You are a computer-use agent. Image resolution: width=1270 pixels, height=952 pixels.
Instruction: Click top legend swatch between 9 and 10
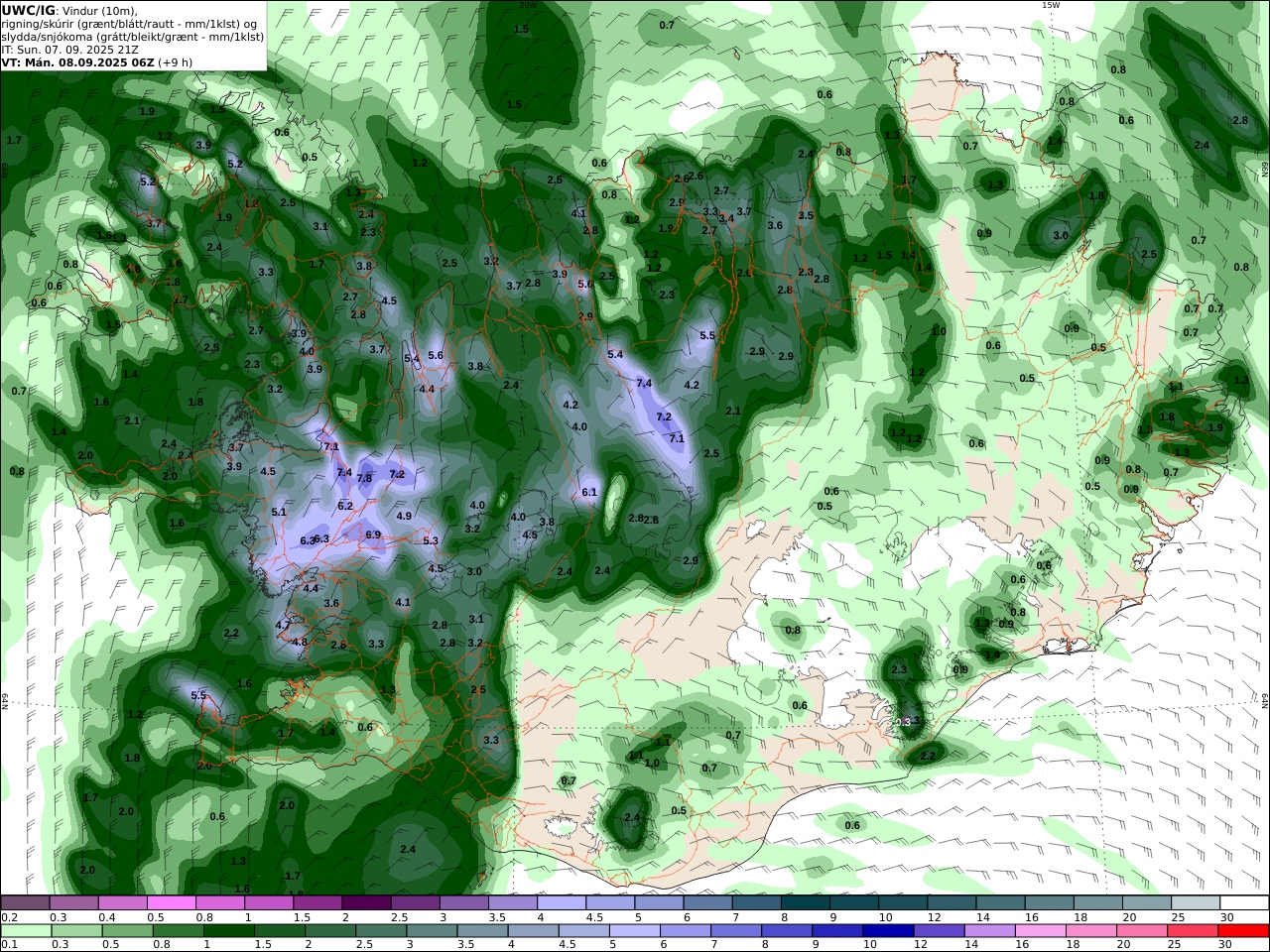853,902
